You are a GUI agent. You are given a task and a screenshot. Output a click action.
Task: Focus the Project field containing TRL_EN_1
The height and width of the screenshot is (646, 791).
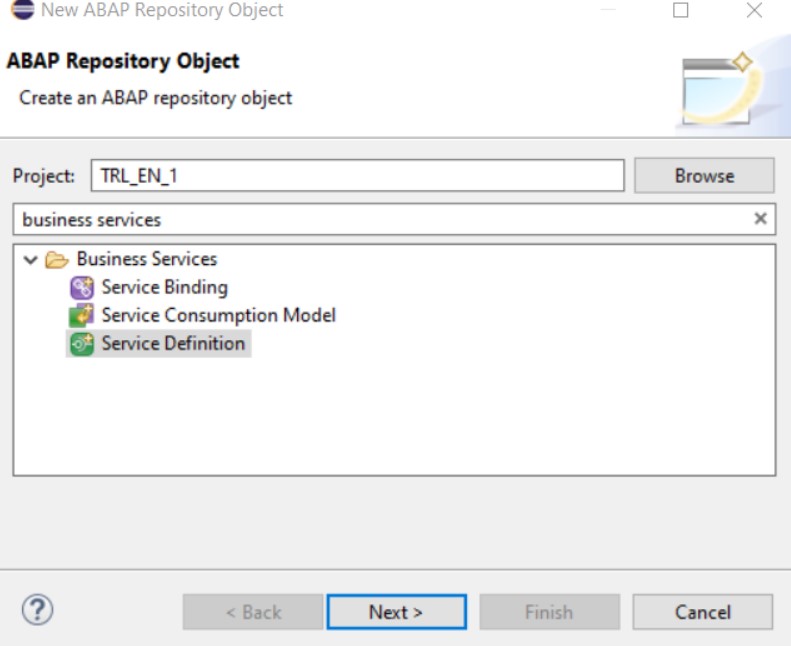click(357, 176)
